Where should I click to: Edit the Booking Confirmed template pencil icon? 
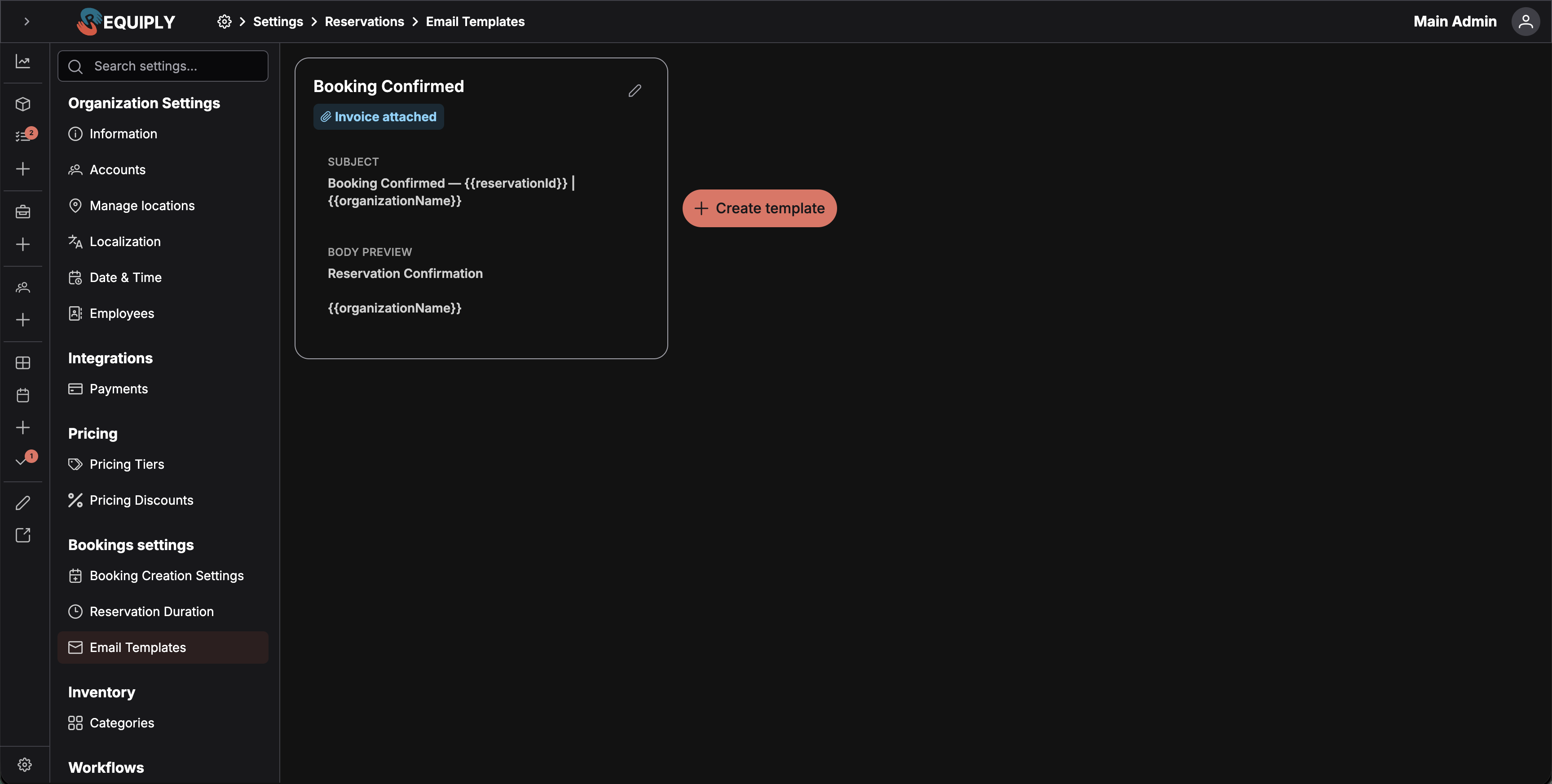click(635, 90)
